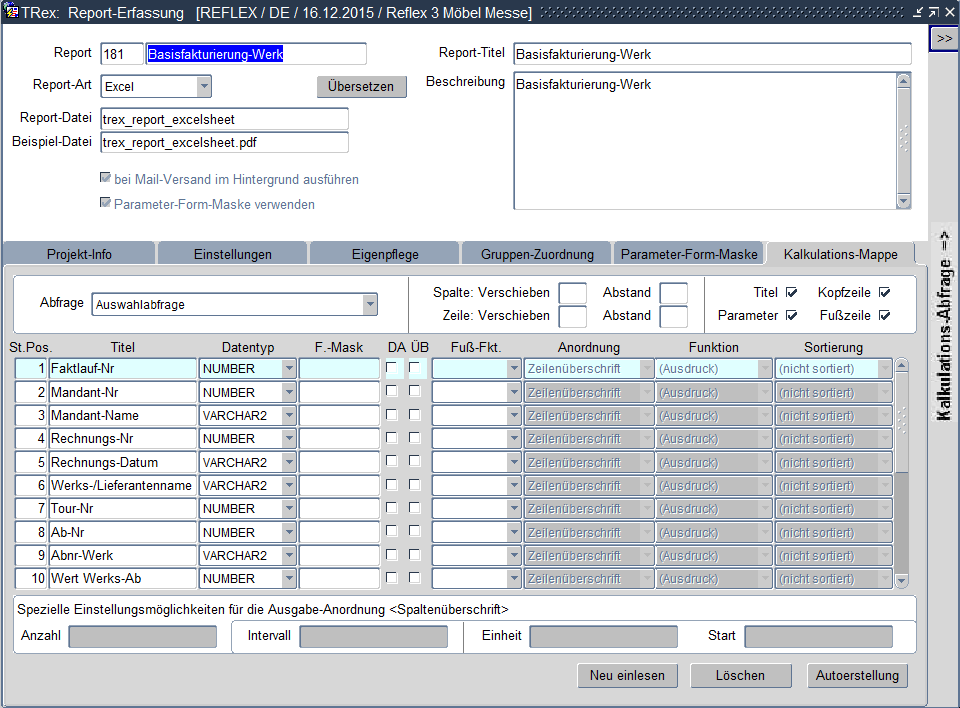Open the Report-Art dropdown
Screen dimensions: 960x708
point(204,87)
